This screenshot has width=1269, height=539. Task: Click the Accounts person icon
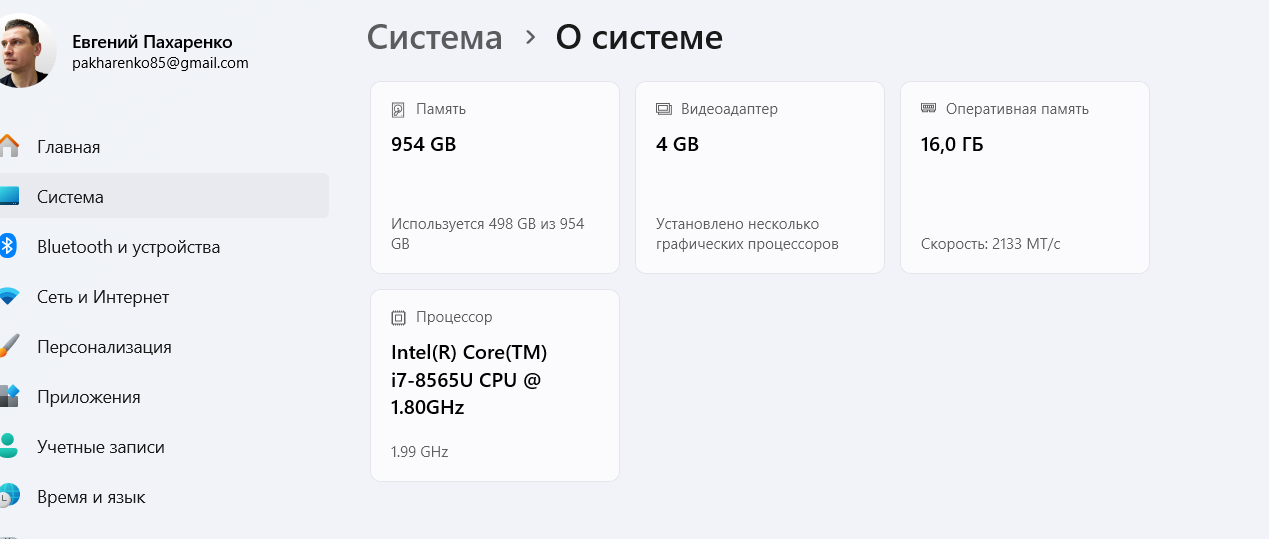9,446
